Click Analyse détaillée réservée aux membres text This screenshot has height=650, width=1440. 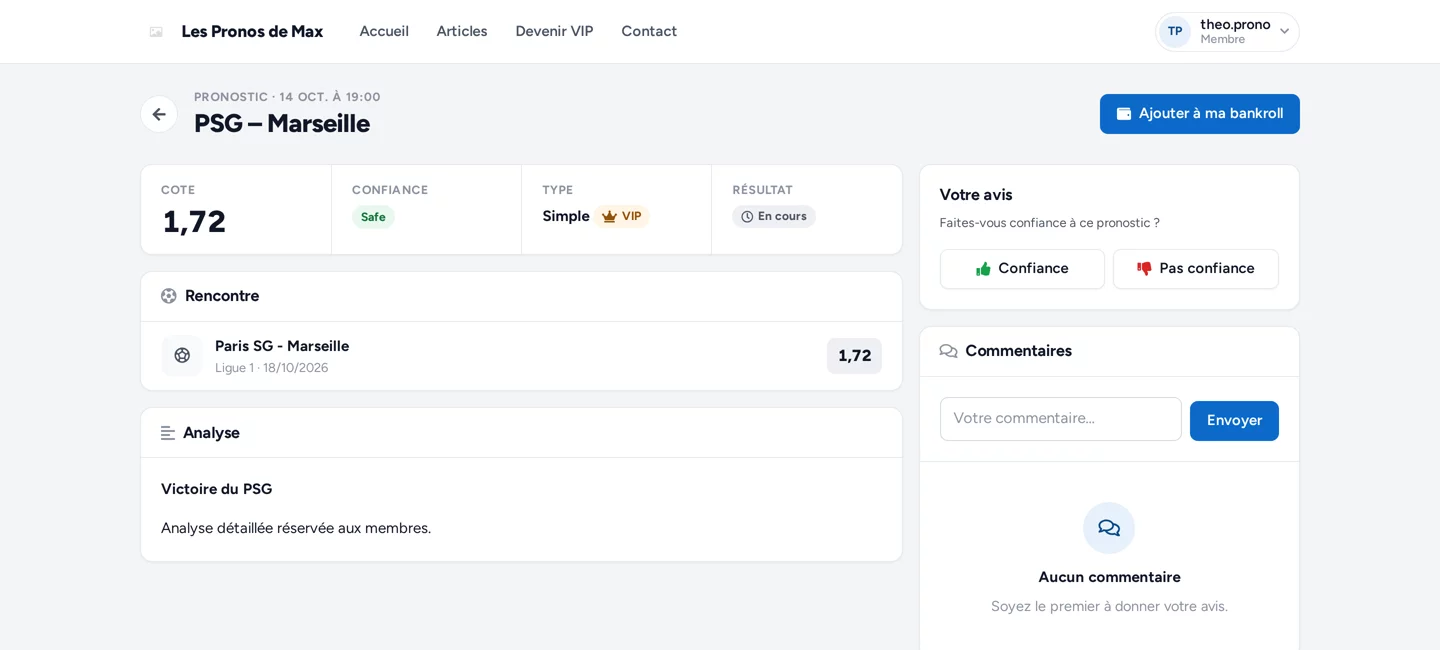(296, 528)
